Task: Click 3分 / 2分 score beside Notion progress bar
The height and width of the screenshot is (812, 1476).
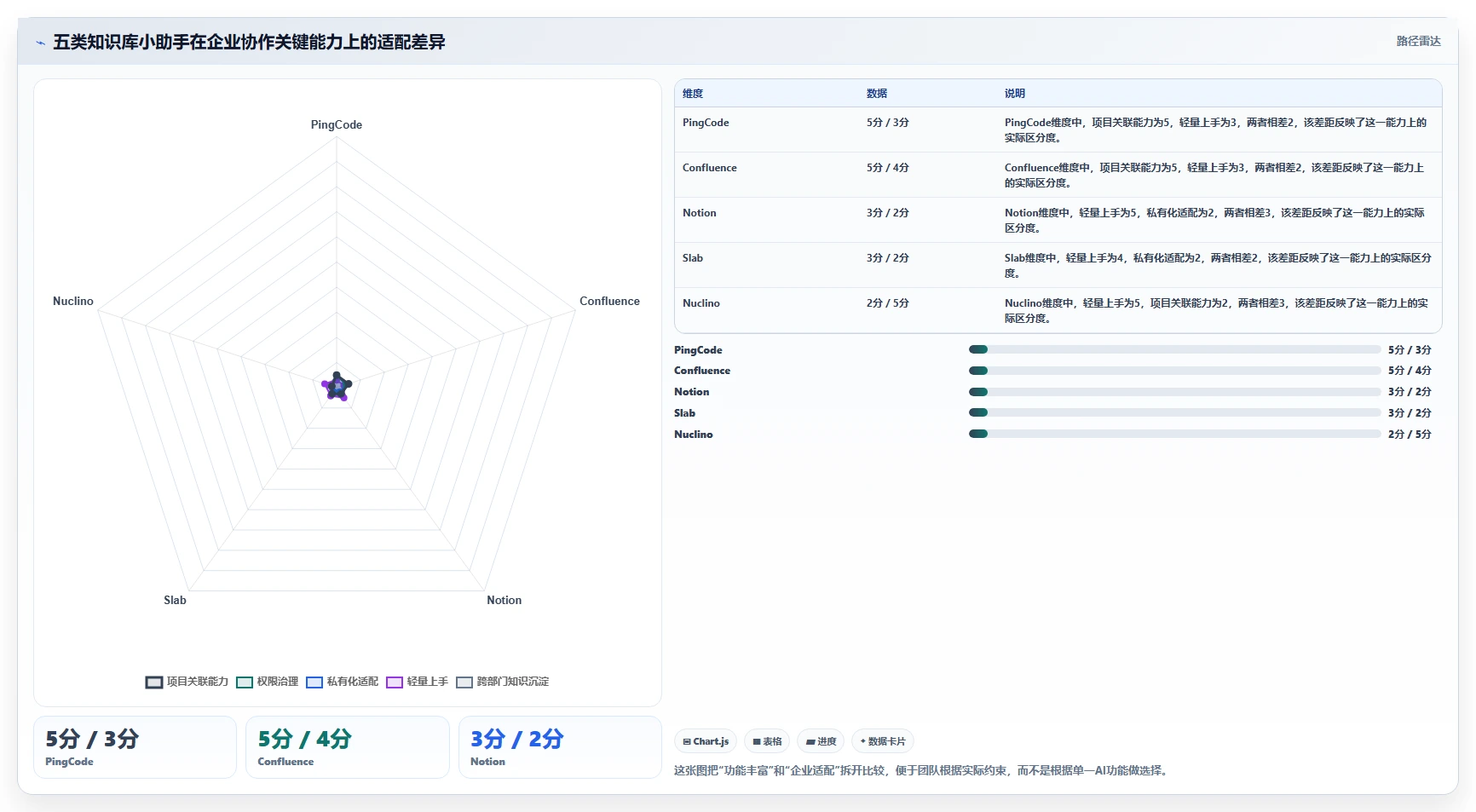Action: 1410,392
